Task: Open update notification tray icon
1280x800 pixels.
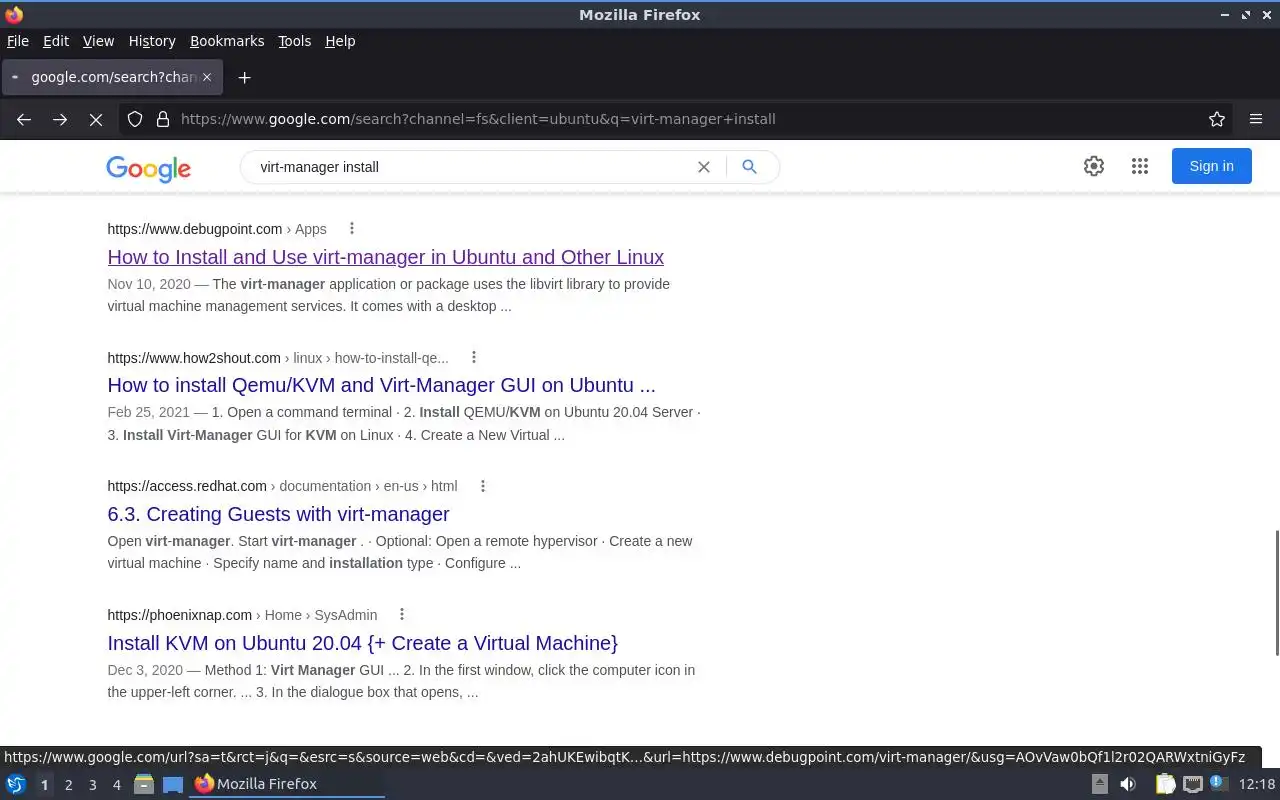Action: [x=1218, y=784]
